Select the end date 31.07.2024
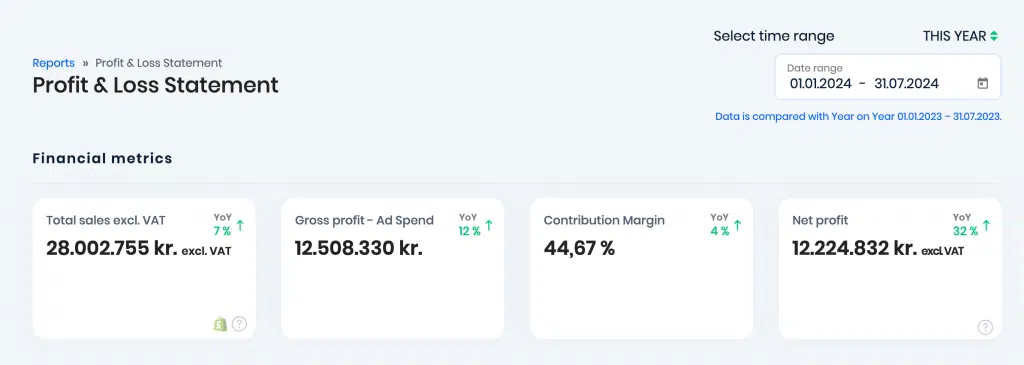Image resolution: width=1024 pixels, height=365 pixels. tap(906, 84)
